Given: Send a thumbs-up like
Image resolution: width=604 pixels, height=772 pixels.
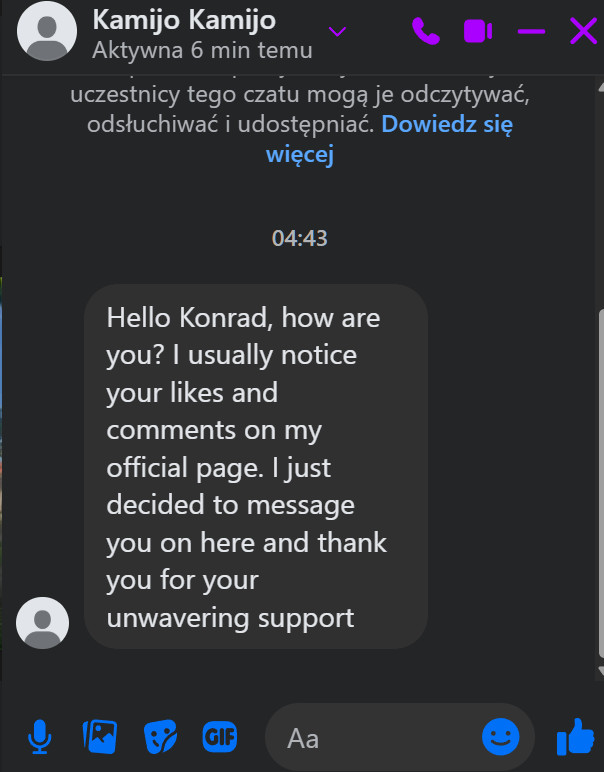Looking at the screenshot, I should click(575, 738).
